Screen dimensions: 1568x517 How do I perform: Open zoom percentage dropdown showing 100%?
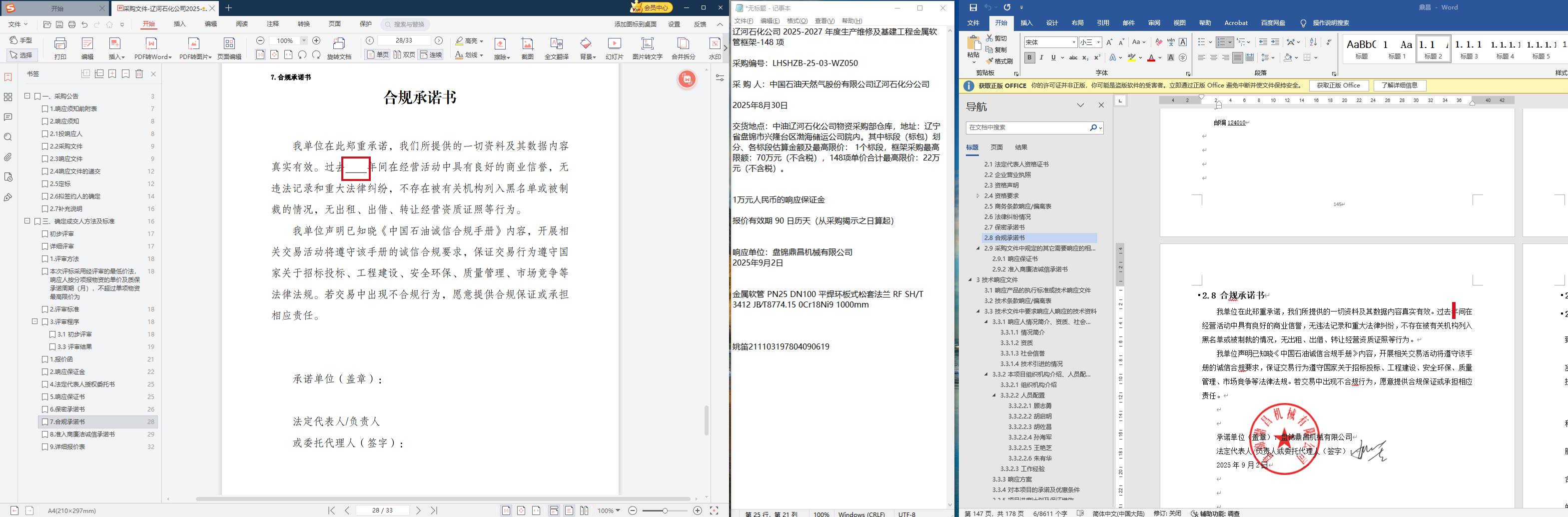(304, 41)
